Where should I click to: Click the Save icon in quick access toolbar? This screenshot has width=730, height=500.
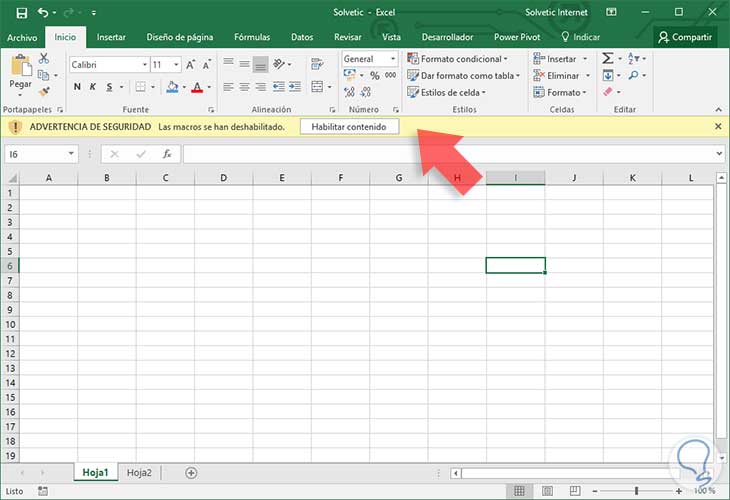pos(21,13)
